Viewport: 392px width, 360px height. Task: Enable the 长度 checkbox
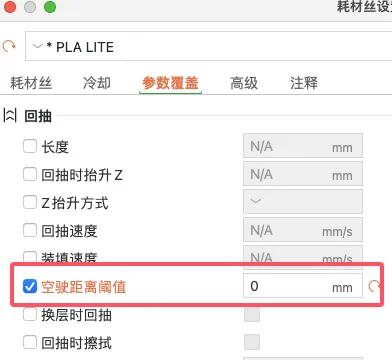point(30,146)
